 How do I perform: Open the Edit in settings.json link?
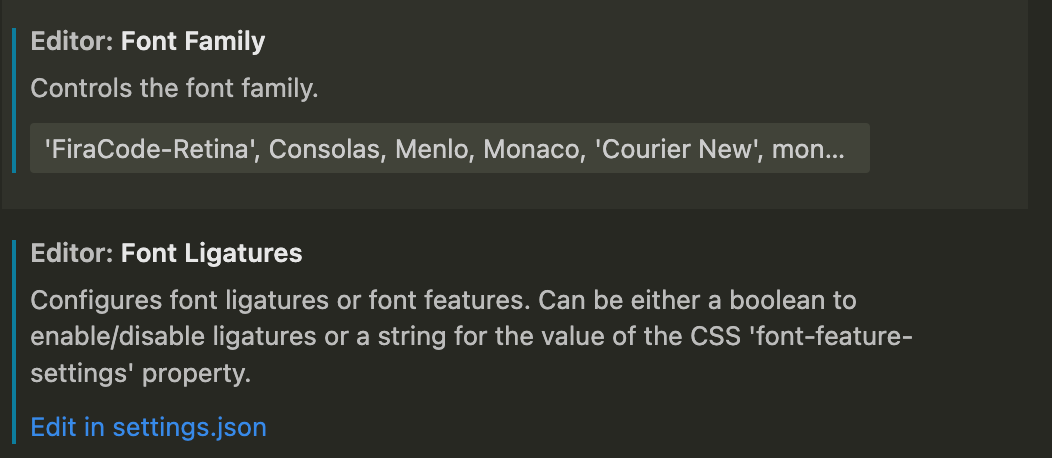pyautogui.click(x=148, y=427)
